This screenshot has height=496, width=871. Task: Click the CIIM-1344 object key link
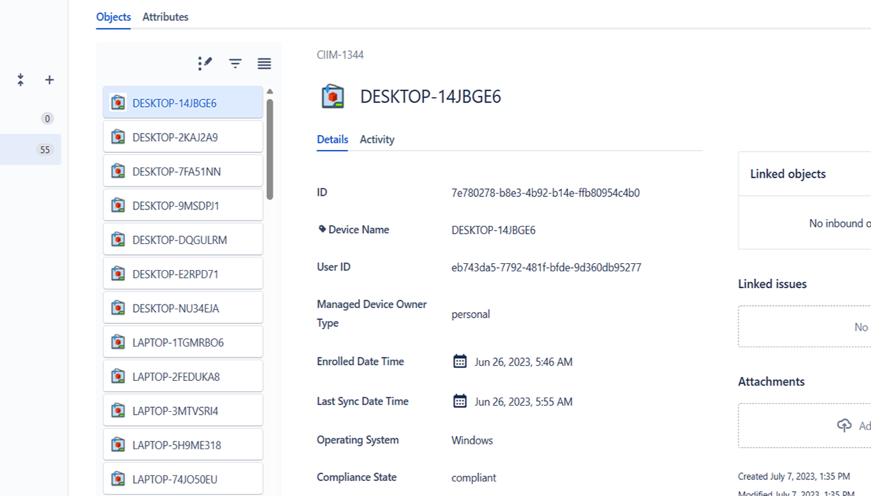point(340,55)
